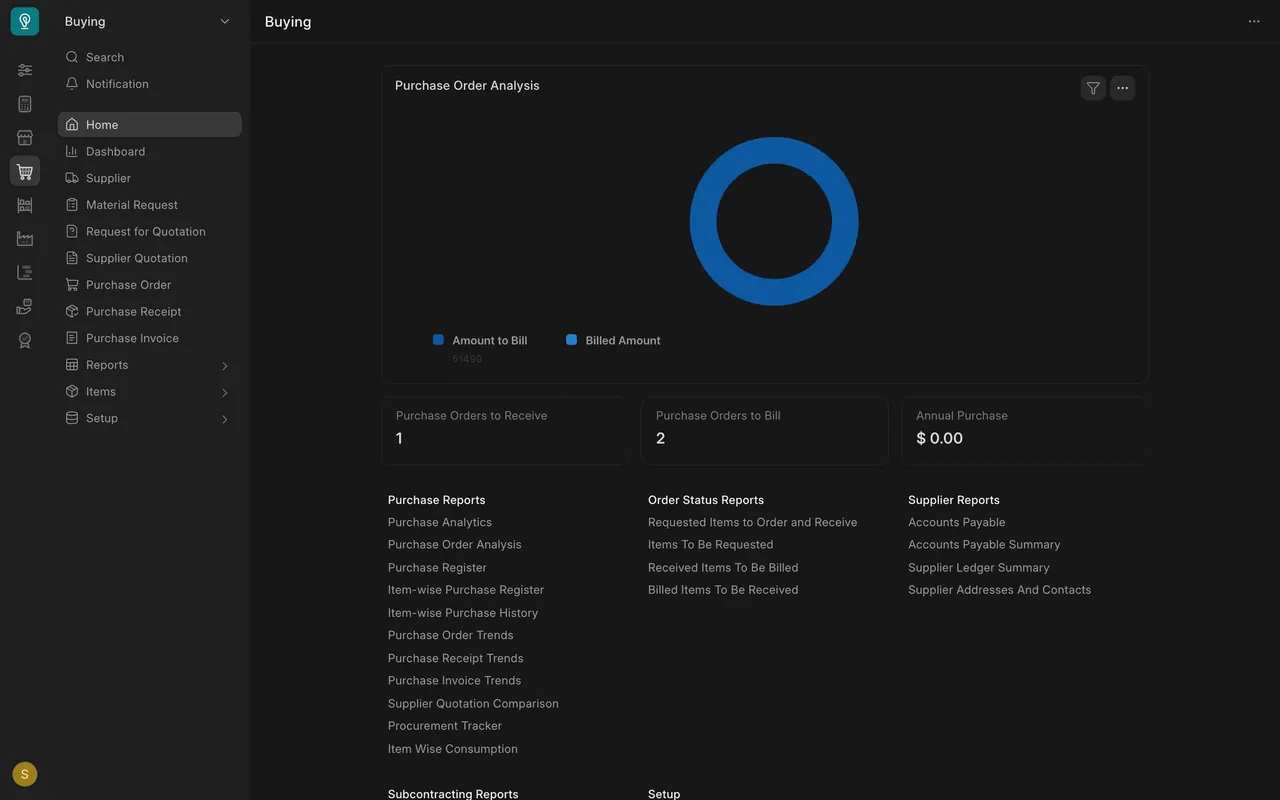Open Items To Be Requested link
The width and height of the screenshot is (1280, 800).
711,545
